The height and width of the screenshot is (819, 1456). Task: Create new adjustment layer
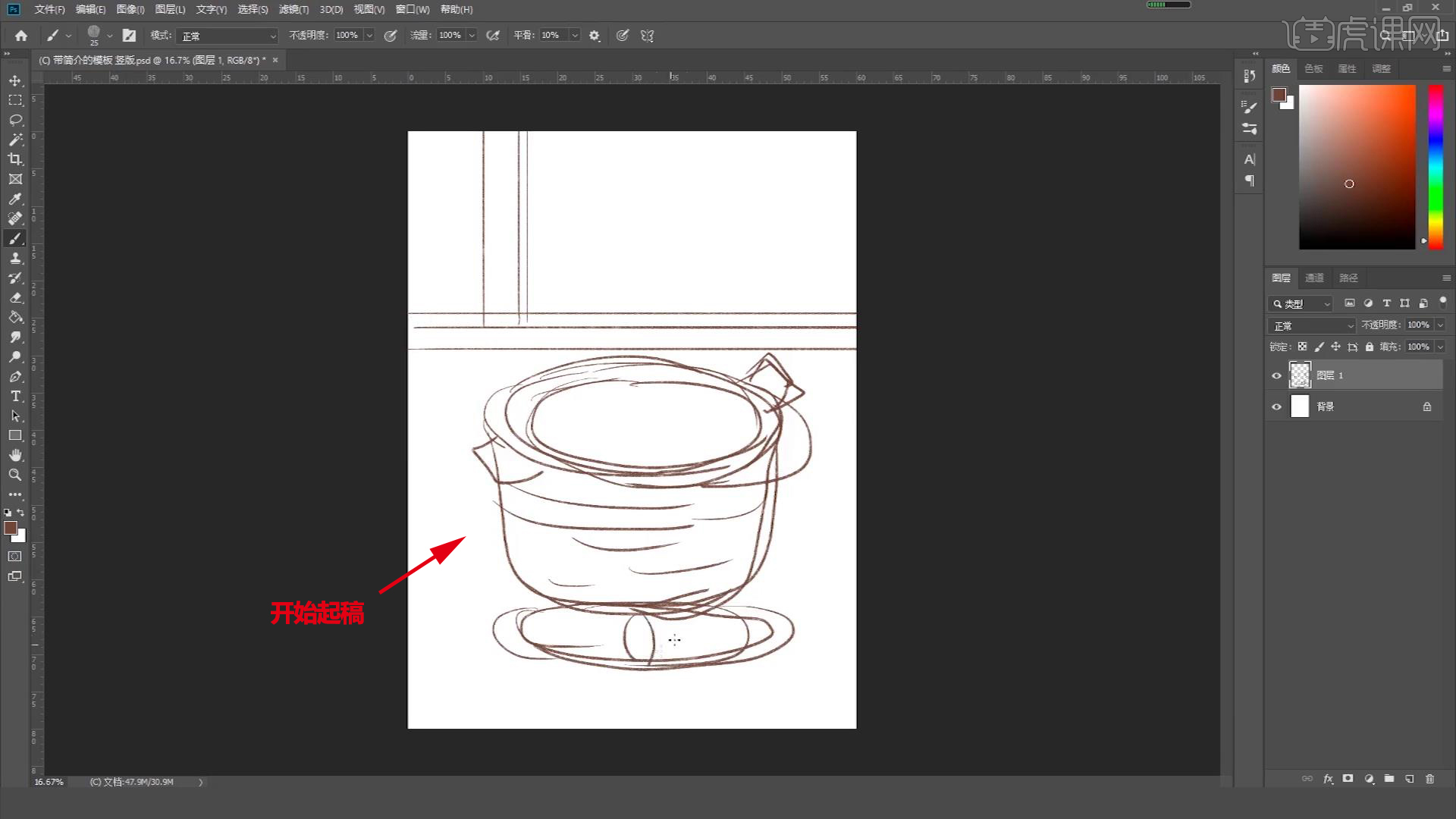1369,779
